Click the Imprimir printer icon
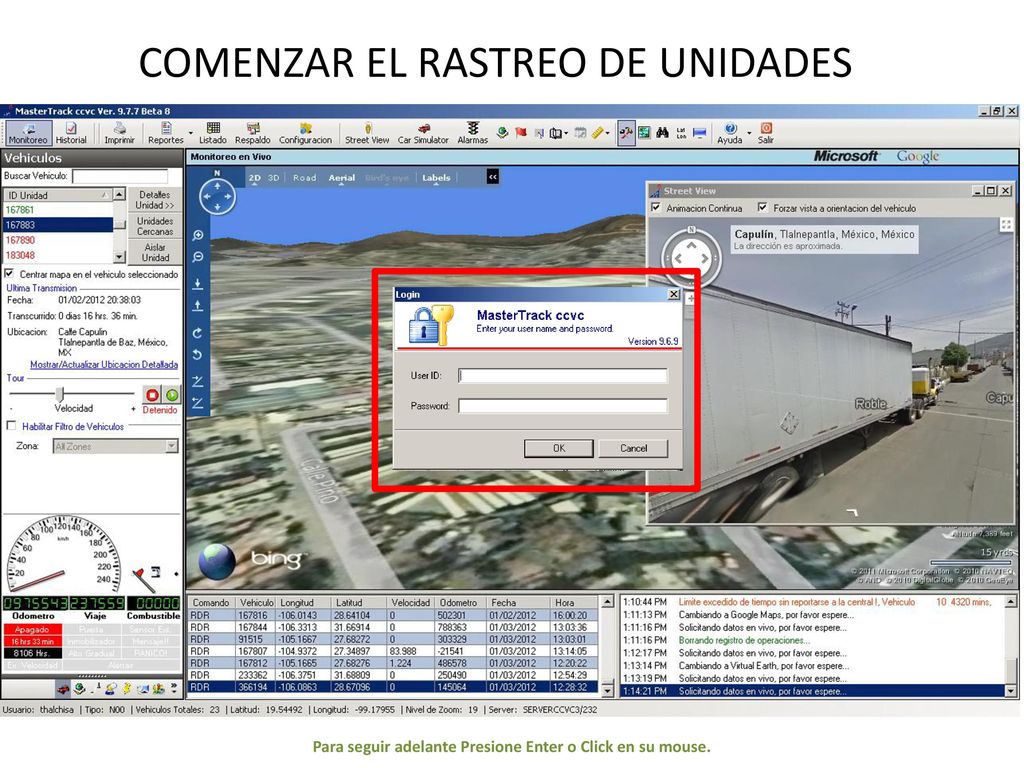 [120, 128]
